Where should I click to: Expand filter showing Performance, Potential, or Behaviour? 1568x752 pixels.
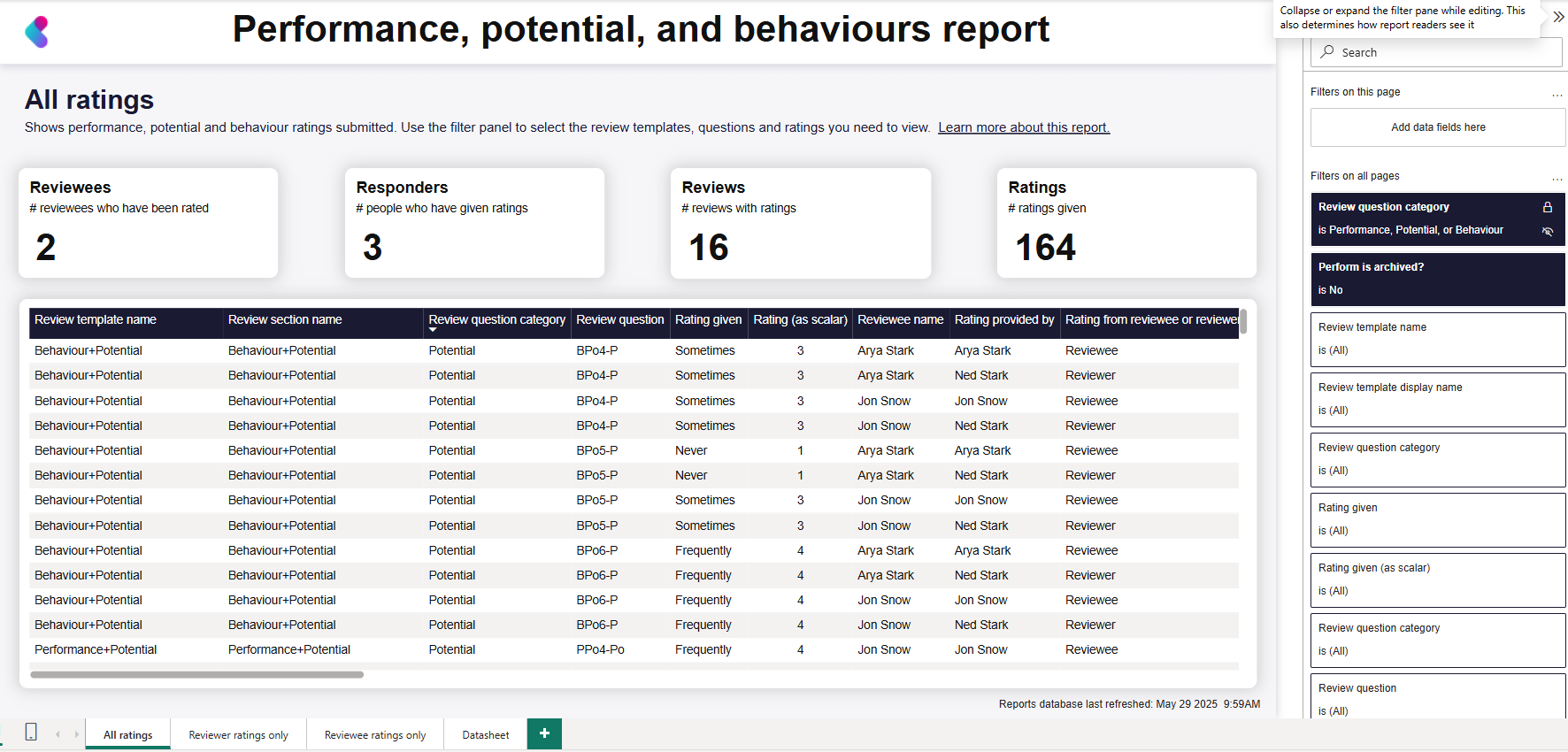point(1438,219)
